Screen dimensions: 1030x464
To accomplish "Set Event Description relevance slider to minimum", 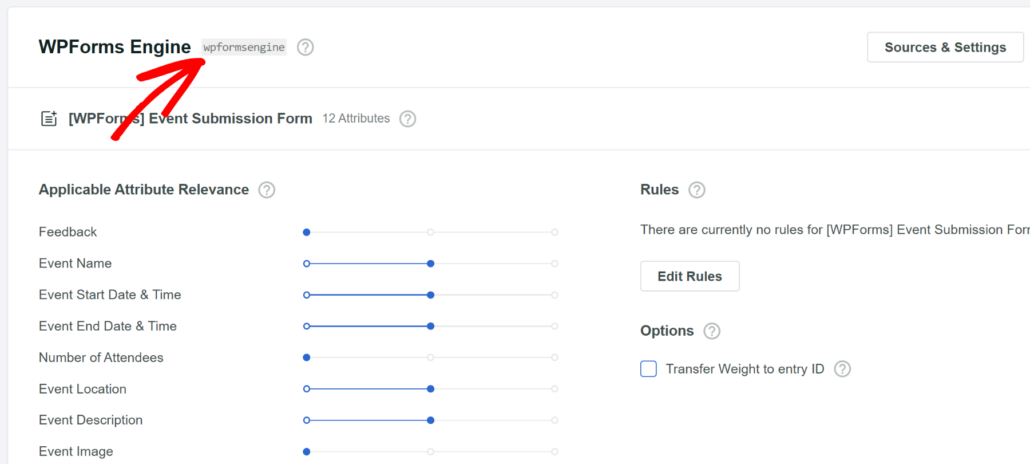I will (x=307, y=420).
